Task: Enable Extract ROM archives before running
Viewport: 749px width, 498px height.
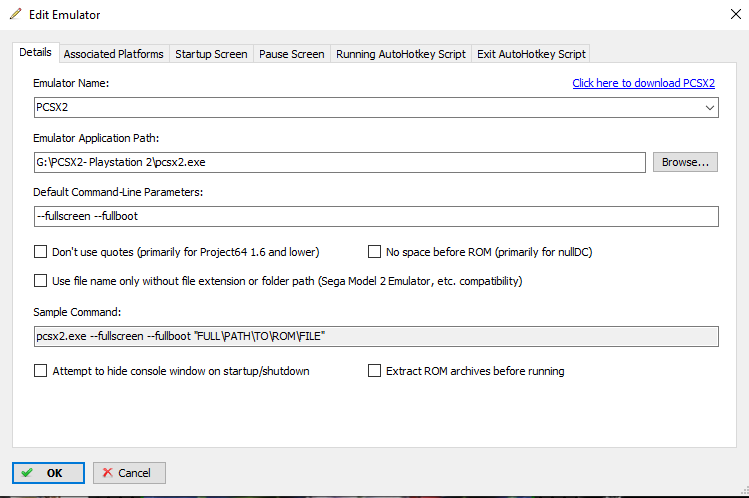Action: tap(374, 371)
